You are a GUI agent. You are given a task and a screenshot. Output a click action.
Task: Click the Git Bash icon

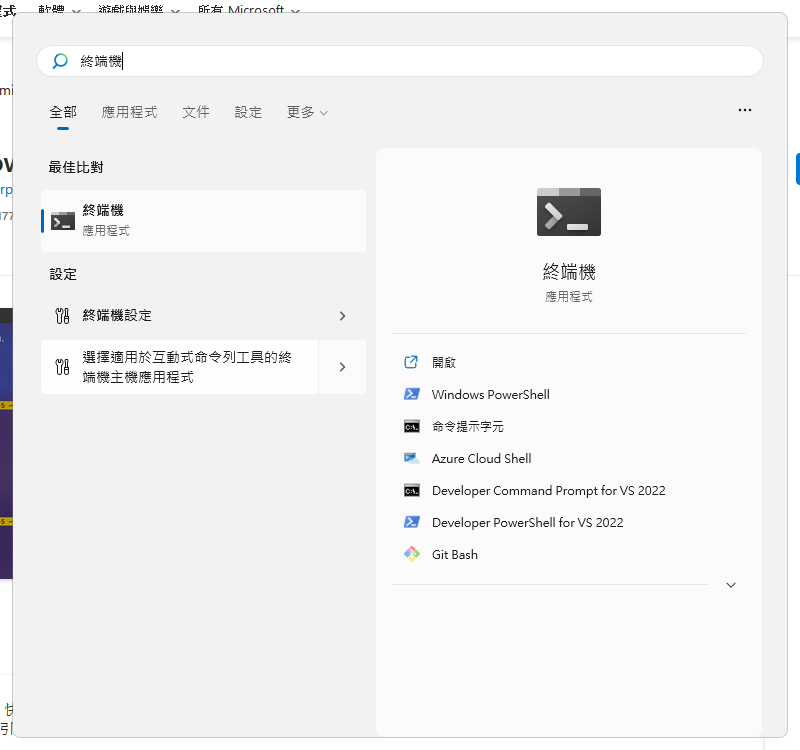coord(411,554)
